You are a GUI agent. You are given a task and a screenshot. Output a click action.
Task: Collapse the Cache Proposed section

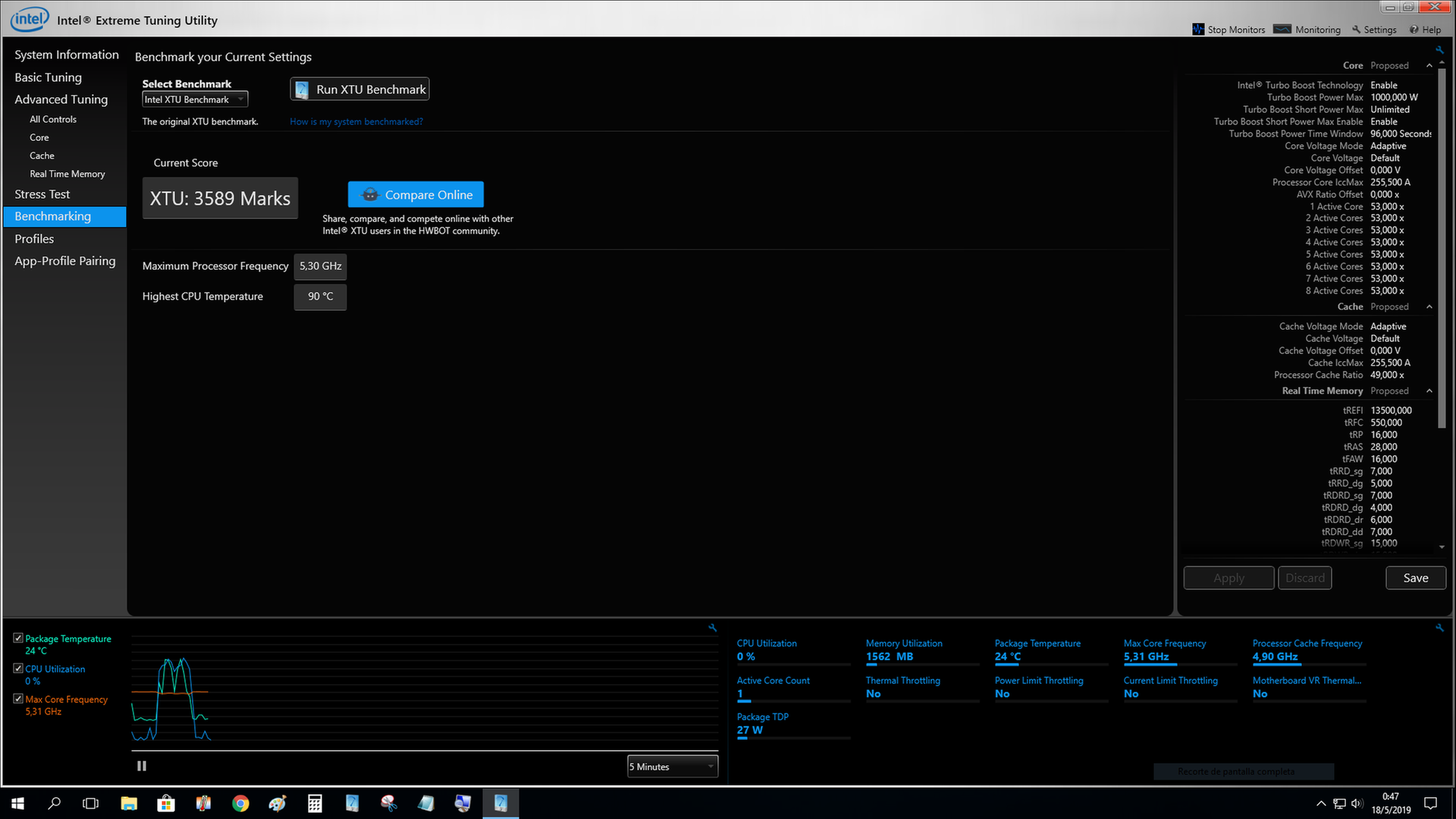click(1429, 306)
